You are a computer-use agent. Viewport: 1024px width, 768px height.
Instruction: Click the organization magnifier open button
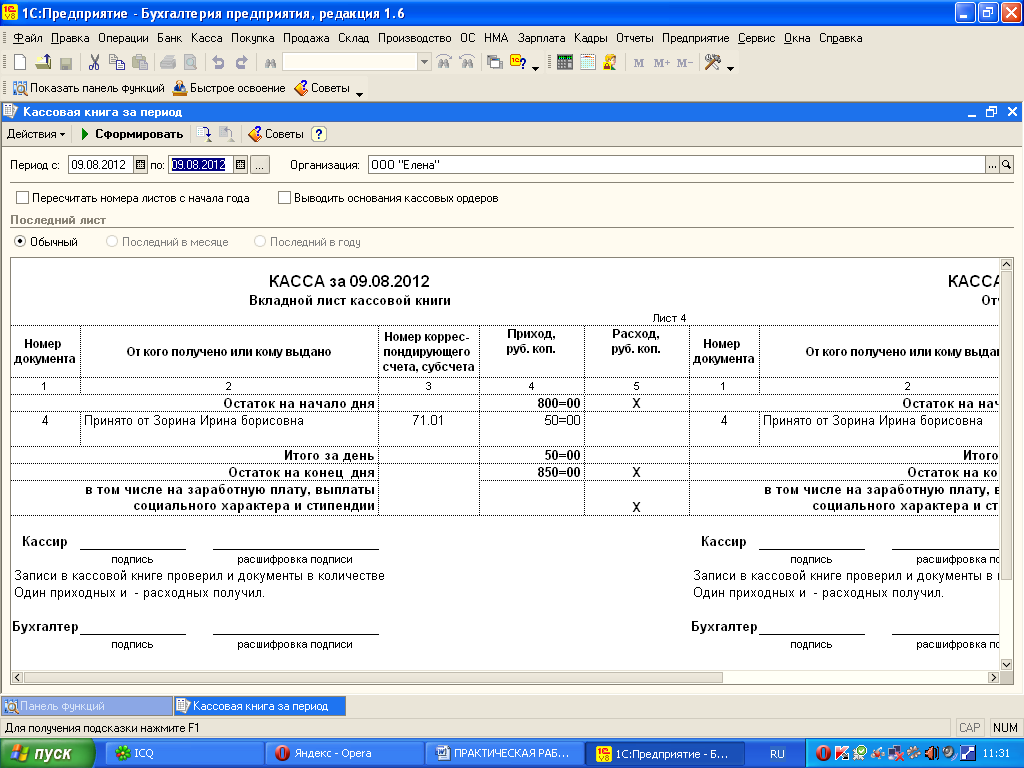pyautogui.click(x=1006, y=165)
